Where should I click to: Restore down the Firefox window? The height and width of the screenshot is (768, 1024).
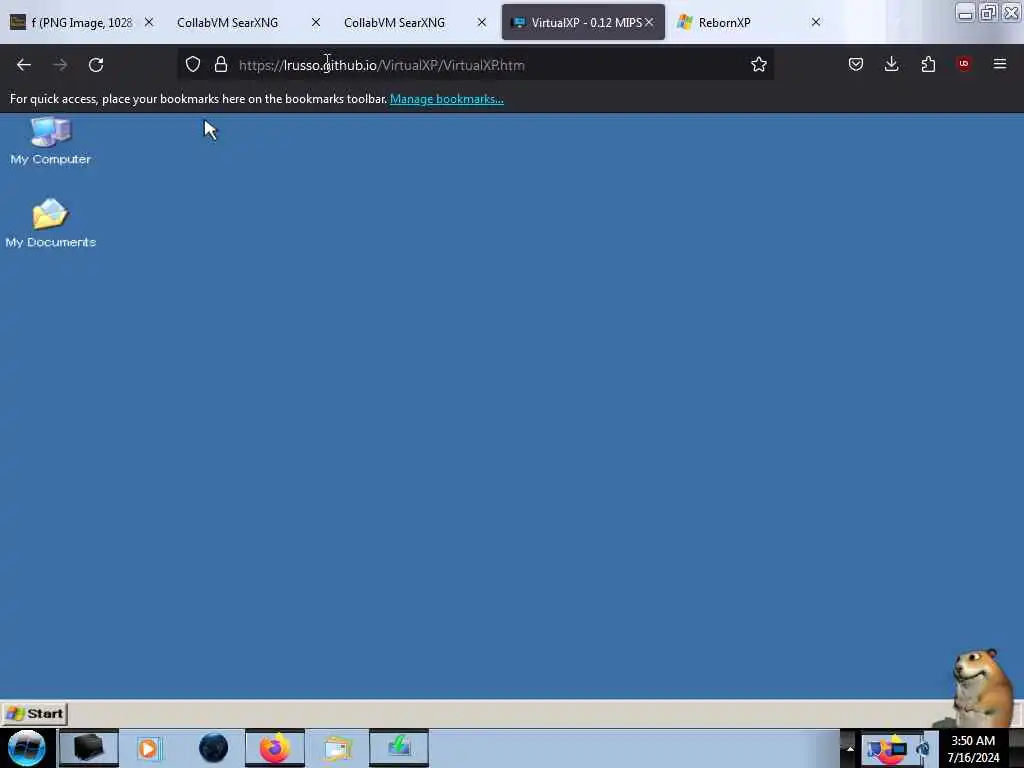click(x=988, y=13)
